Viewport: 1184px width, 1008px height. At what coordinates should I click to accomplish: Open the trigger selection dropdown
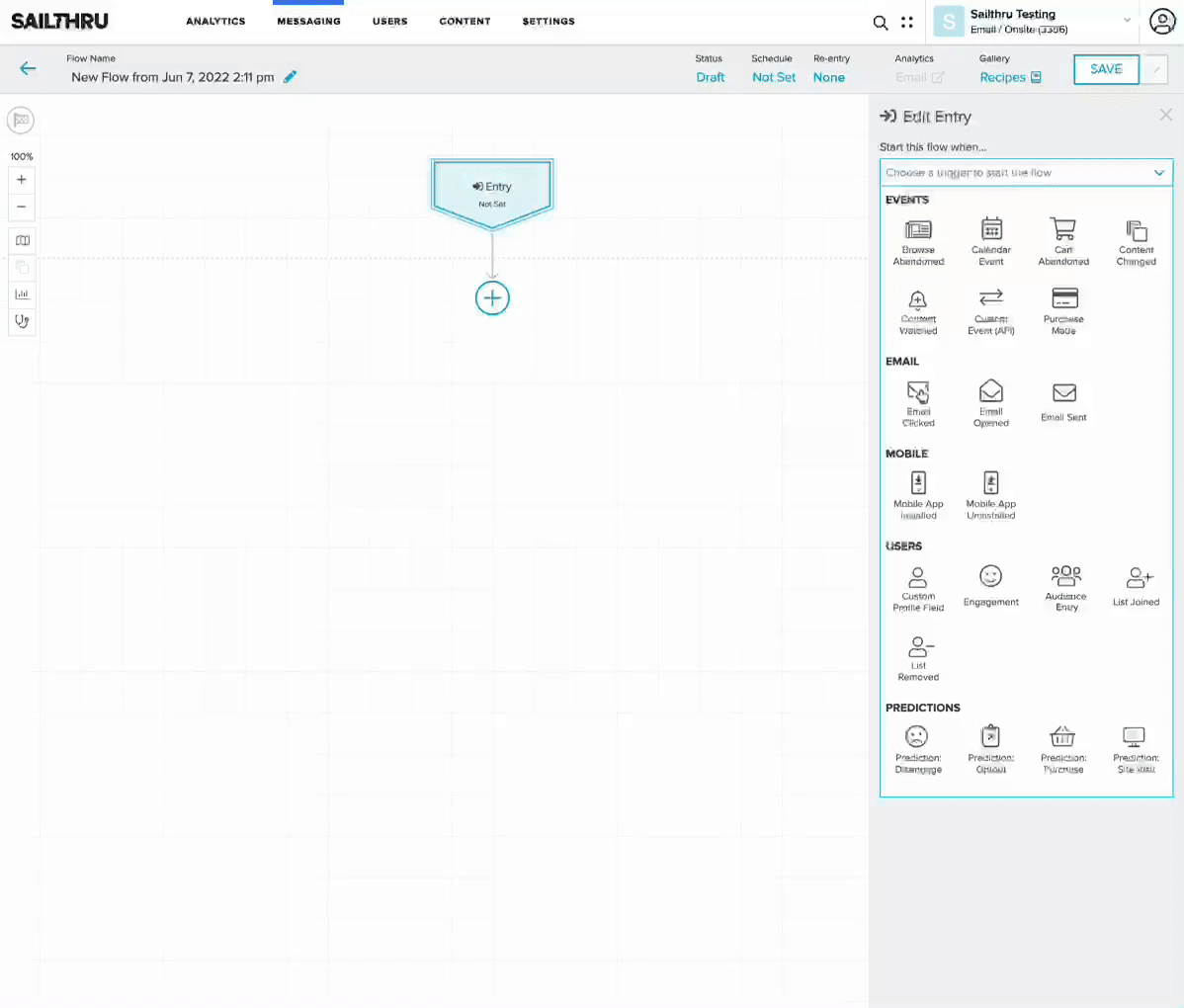(x=1026, y=173)
